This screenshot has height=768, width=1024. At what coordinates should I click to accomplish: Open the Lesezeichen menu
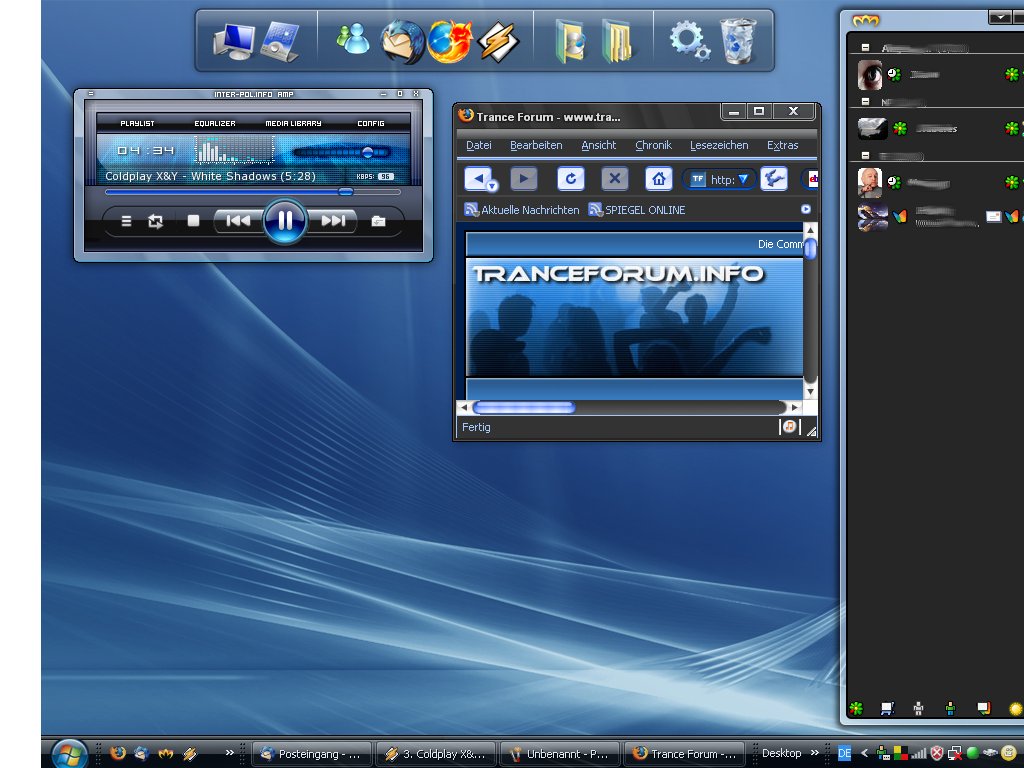(719, 145)
